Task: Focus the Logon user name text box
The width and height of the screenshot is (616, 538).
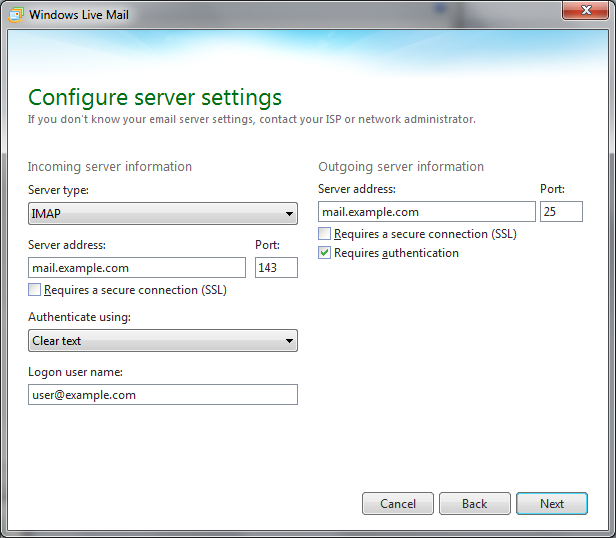Action: (x=163, y=395)
